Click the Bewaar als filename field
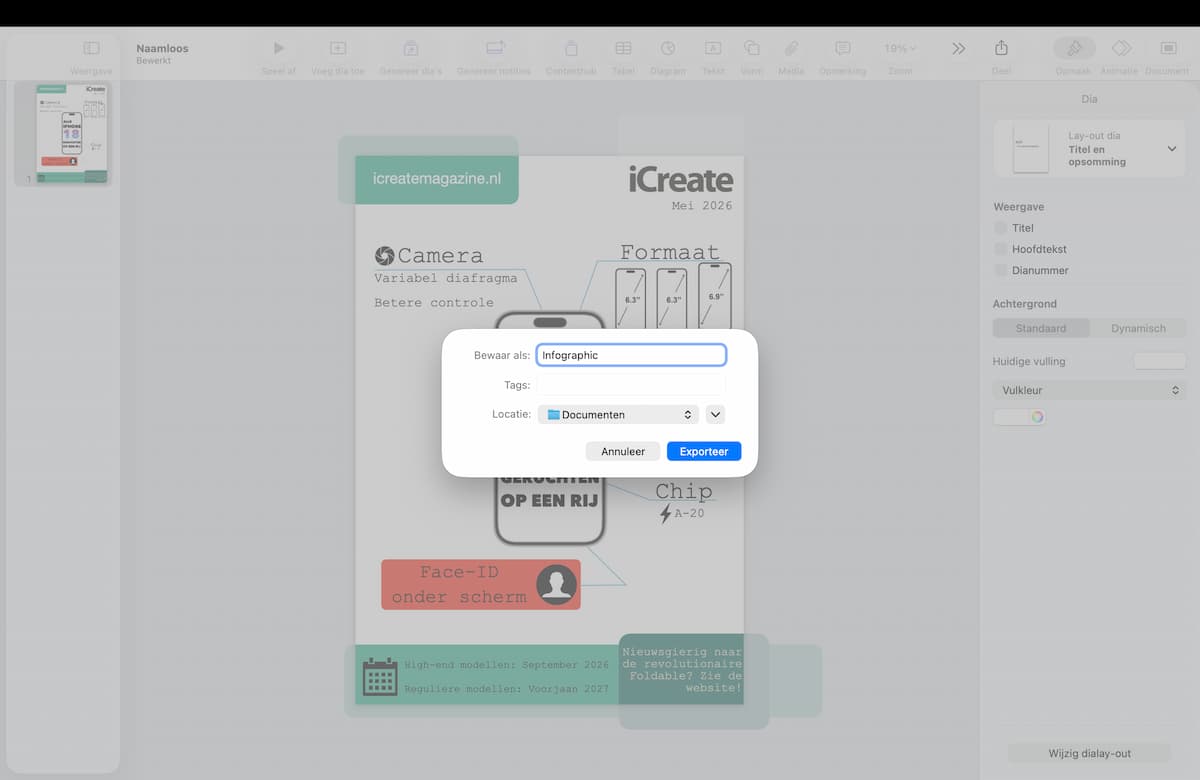This screenshot has width=1200, height=780. (x=631, y=355)
